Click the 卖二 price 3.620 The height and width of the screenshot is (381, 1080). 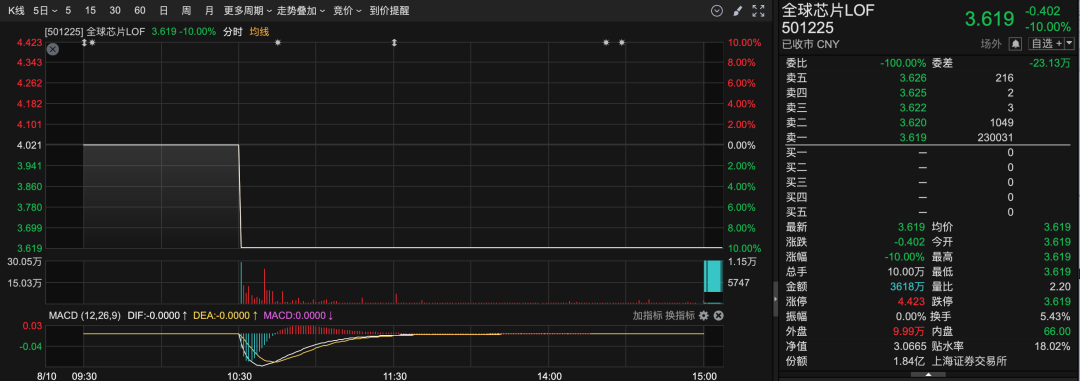pyautogui.click(x=913, y=123)
